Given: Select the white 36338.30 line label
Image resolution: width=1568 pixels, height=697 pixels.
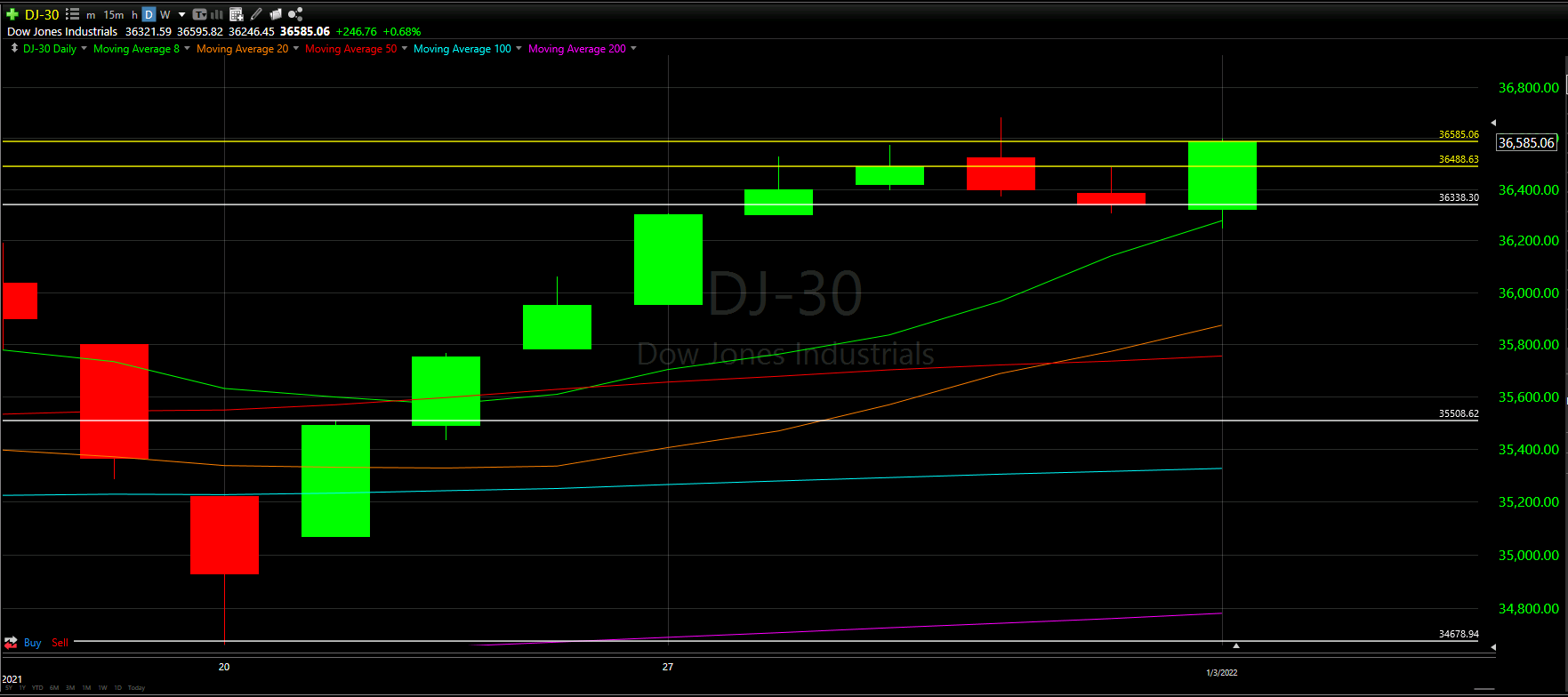Looking at the screenshot, I should click(1459, 197).
